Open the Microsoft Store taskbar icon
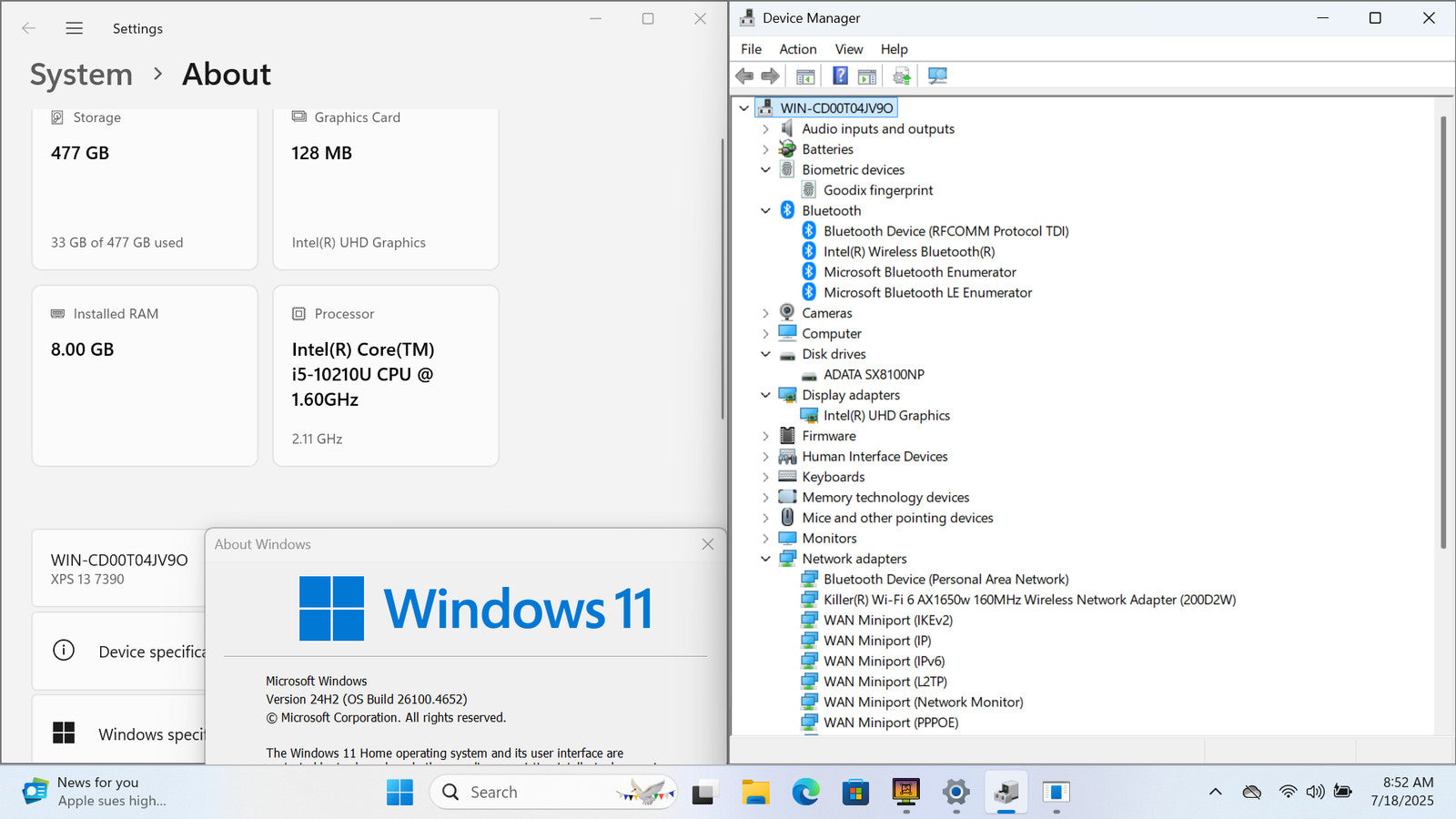Screen dimensions: 1456x819 click(855, 793)
